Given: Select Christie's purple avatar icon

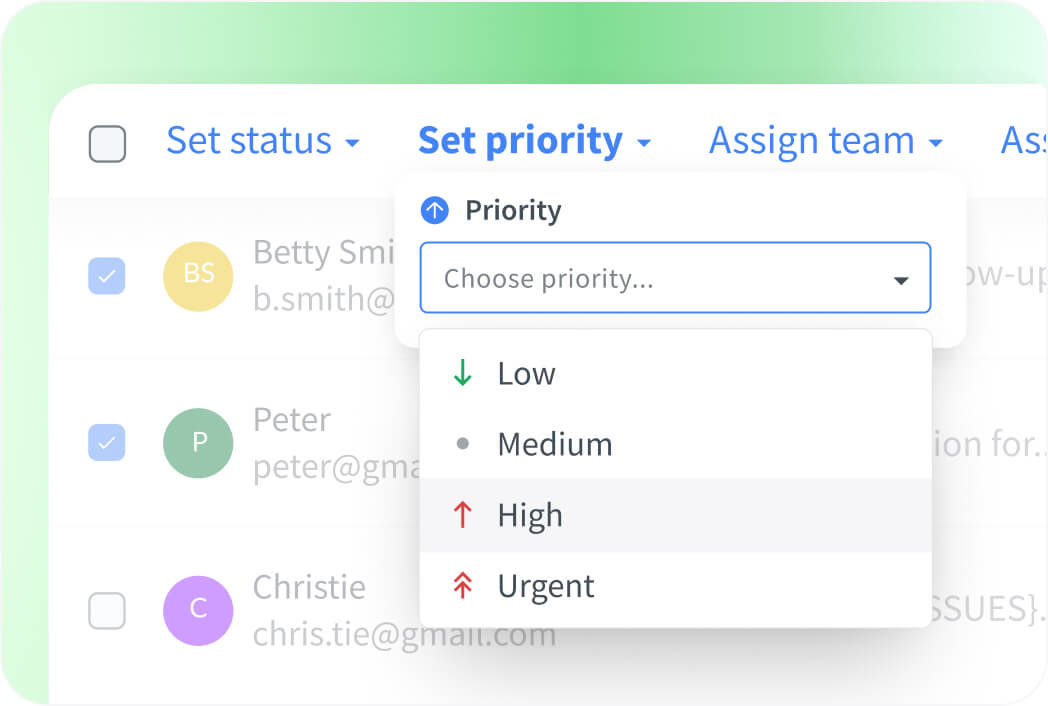Looking at the screenshot, I should tap(198, 610).
